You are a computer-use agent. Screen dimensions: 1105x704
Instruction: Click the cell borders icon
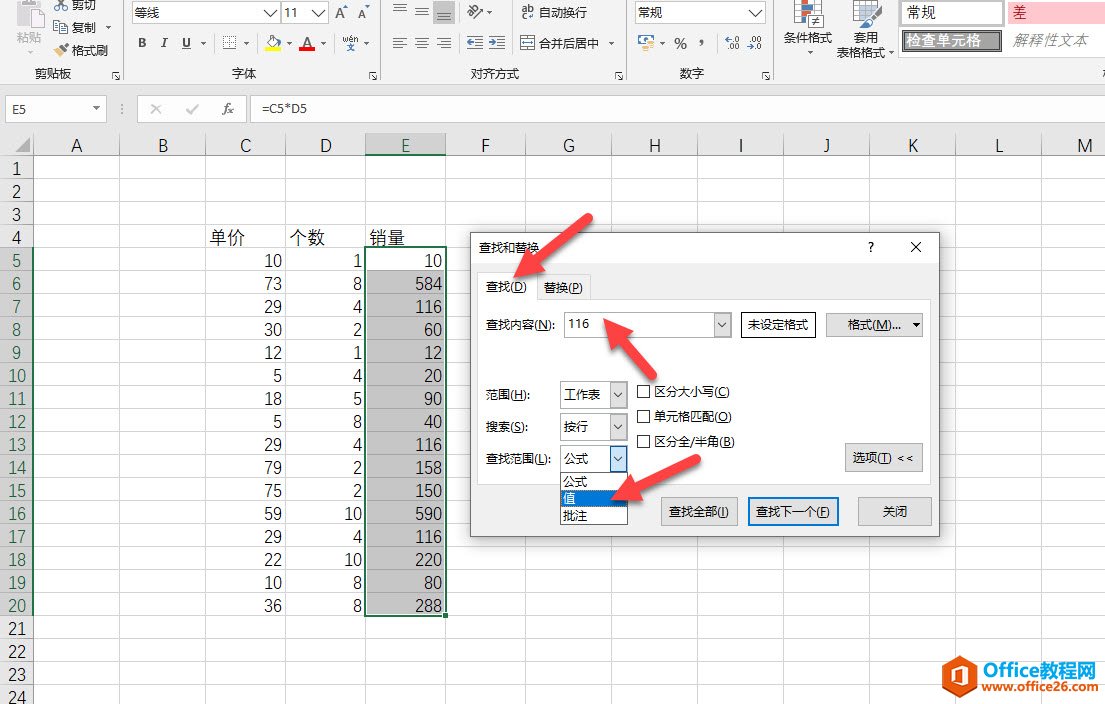(x=230, y=43)
